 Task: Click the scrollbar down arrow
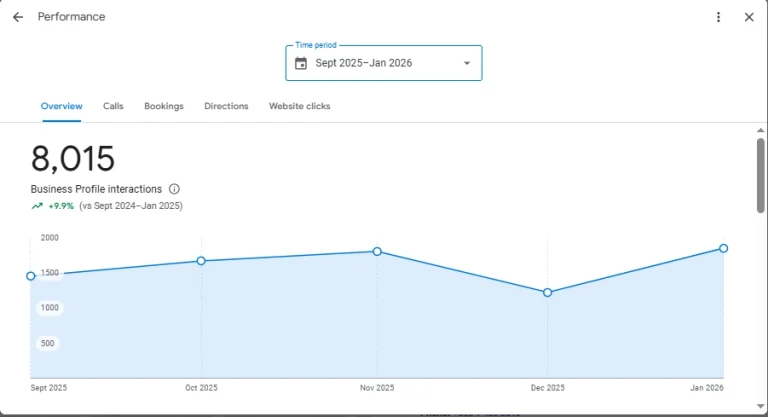[760, 407]
